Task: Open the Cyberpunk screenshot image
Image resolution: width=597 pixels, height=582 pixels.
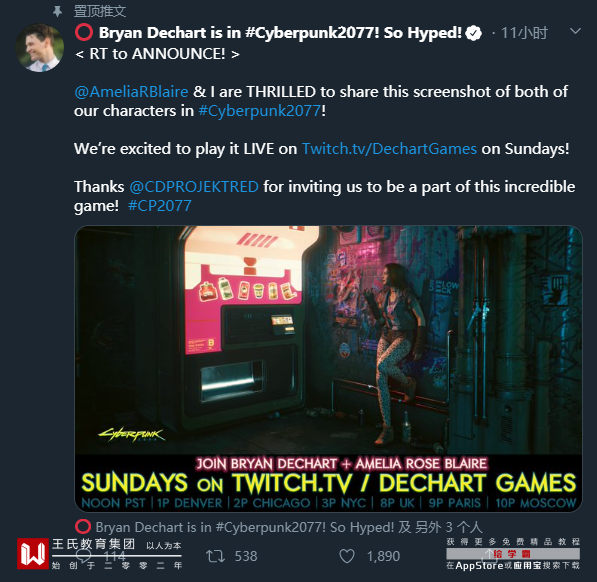Action: (x=328, y=368)
